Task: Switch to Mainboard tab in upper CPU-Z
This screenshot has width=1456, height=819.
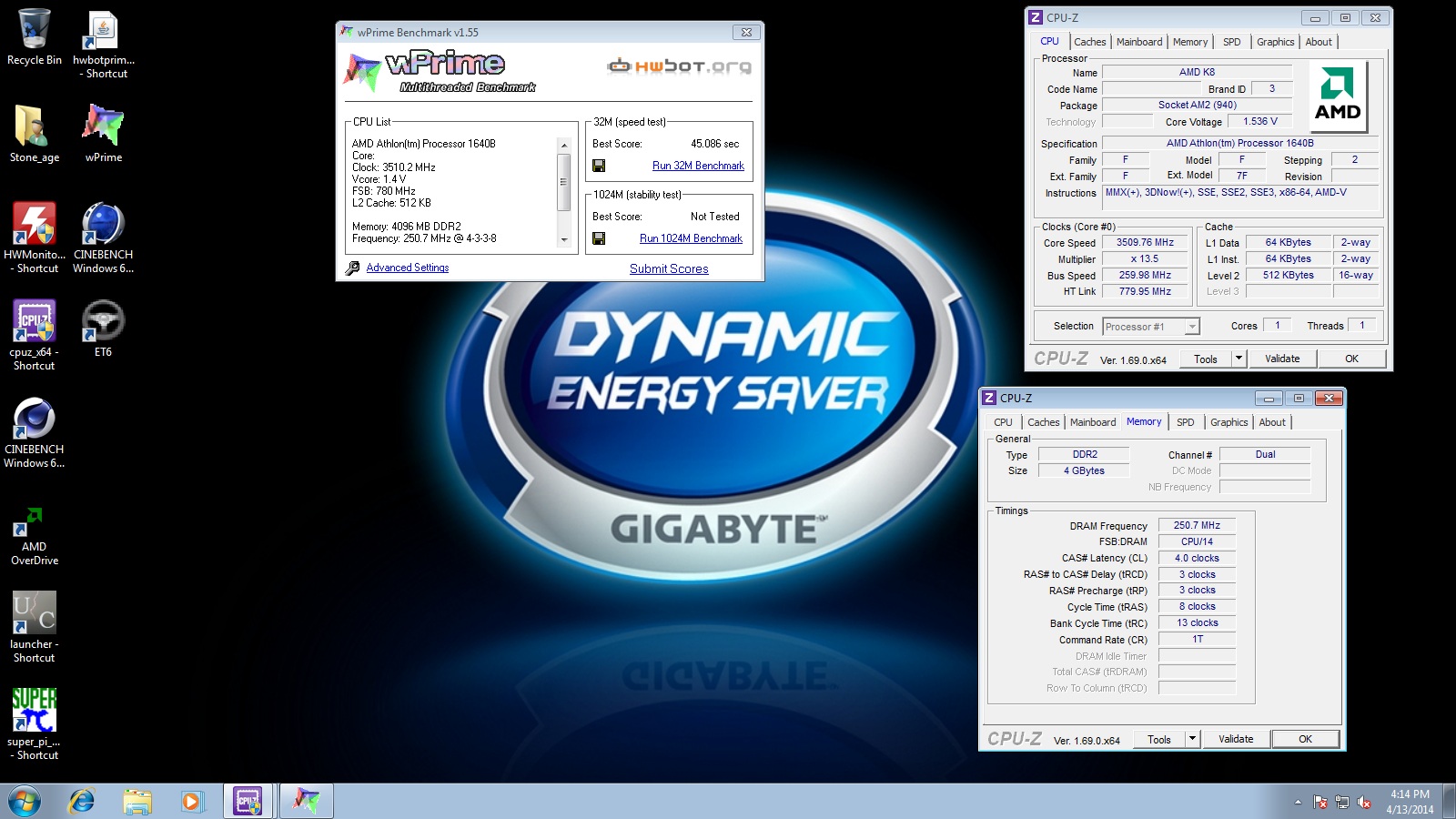Action: tap(1139, 42)
